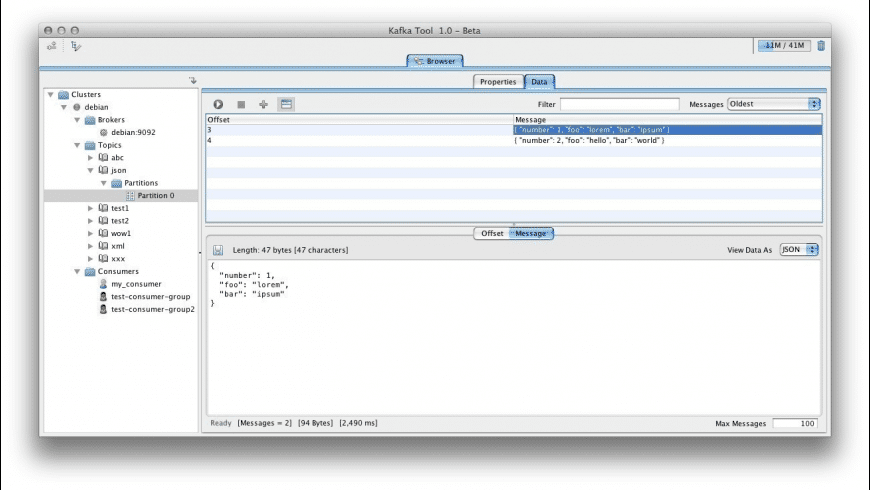Select the message row with offset 3
This screenshot has width=870, height=490.
514,130
